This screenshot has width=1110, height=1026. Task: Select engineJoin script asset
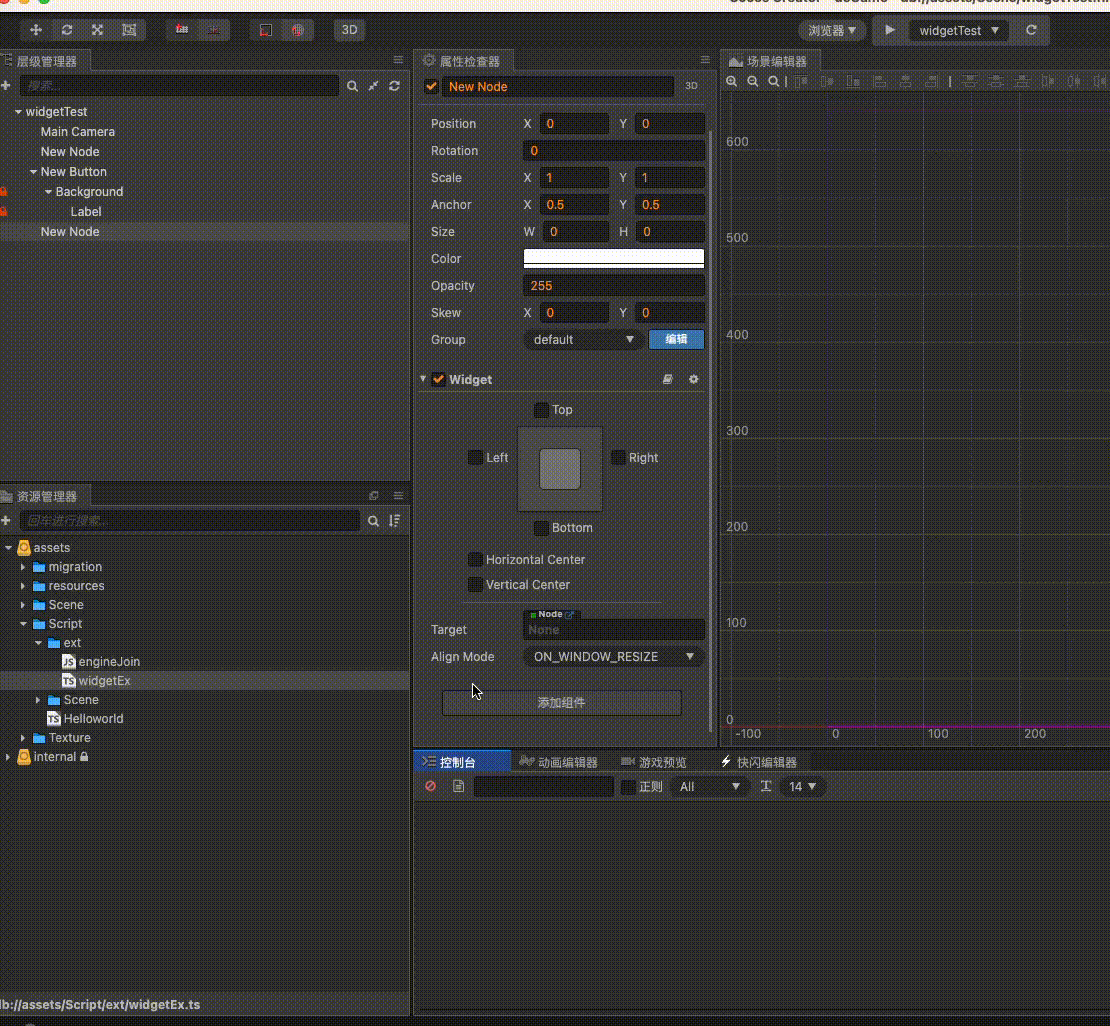(109, 662)
